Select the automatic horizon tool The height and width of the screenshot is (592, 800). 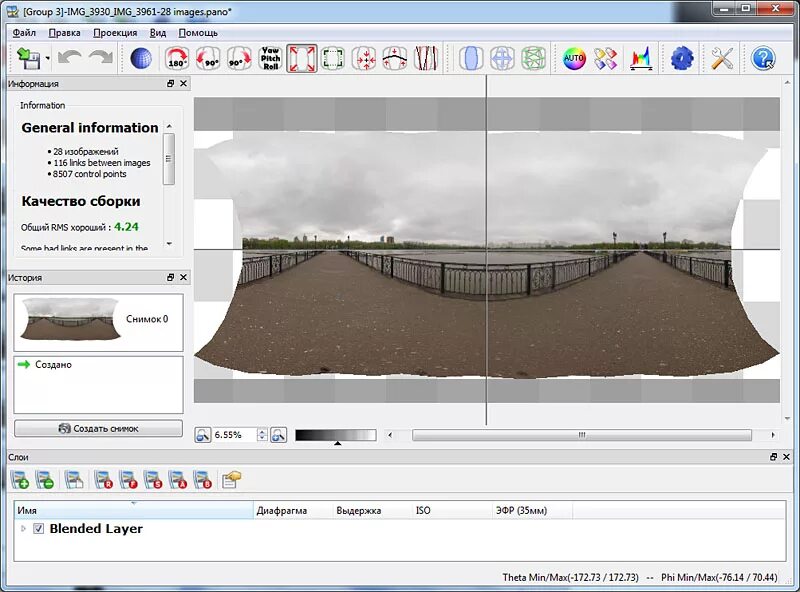395,58
